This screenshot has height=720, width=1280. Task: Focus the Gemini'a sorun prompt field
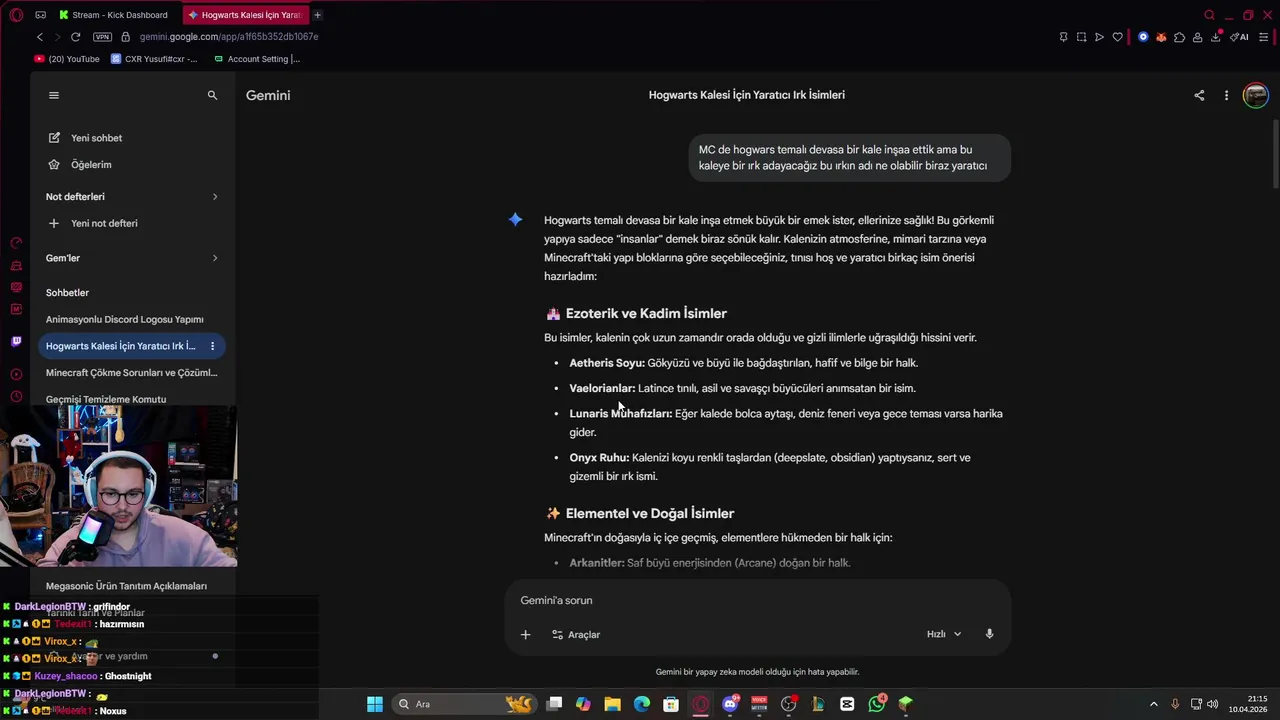click(x=758, y=600)
